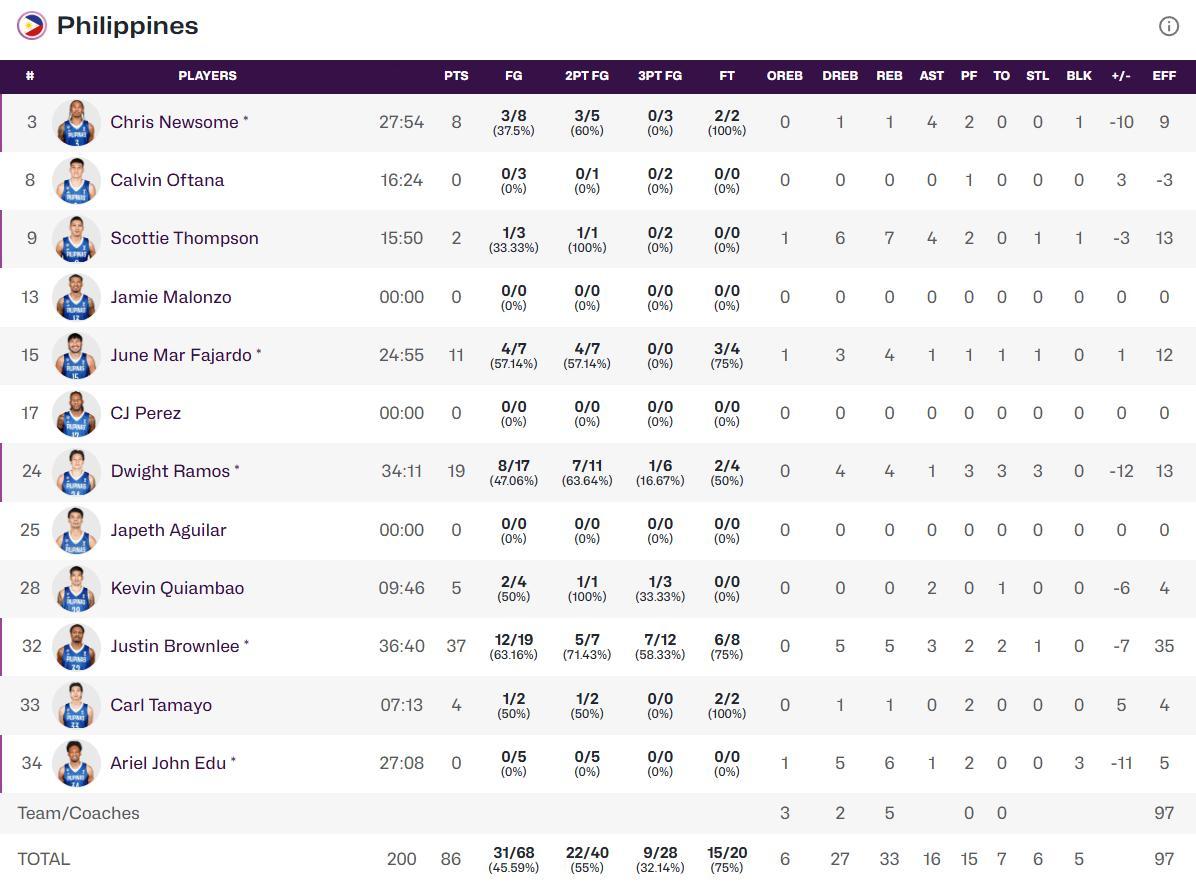Open Calvin Oftana's player profile link
Image resolution: width=1196 pixels, height=882 pixels.
click(167, 180)
